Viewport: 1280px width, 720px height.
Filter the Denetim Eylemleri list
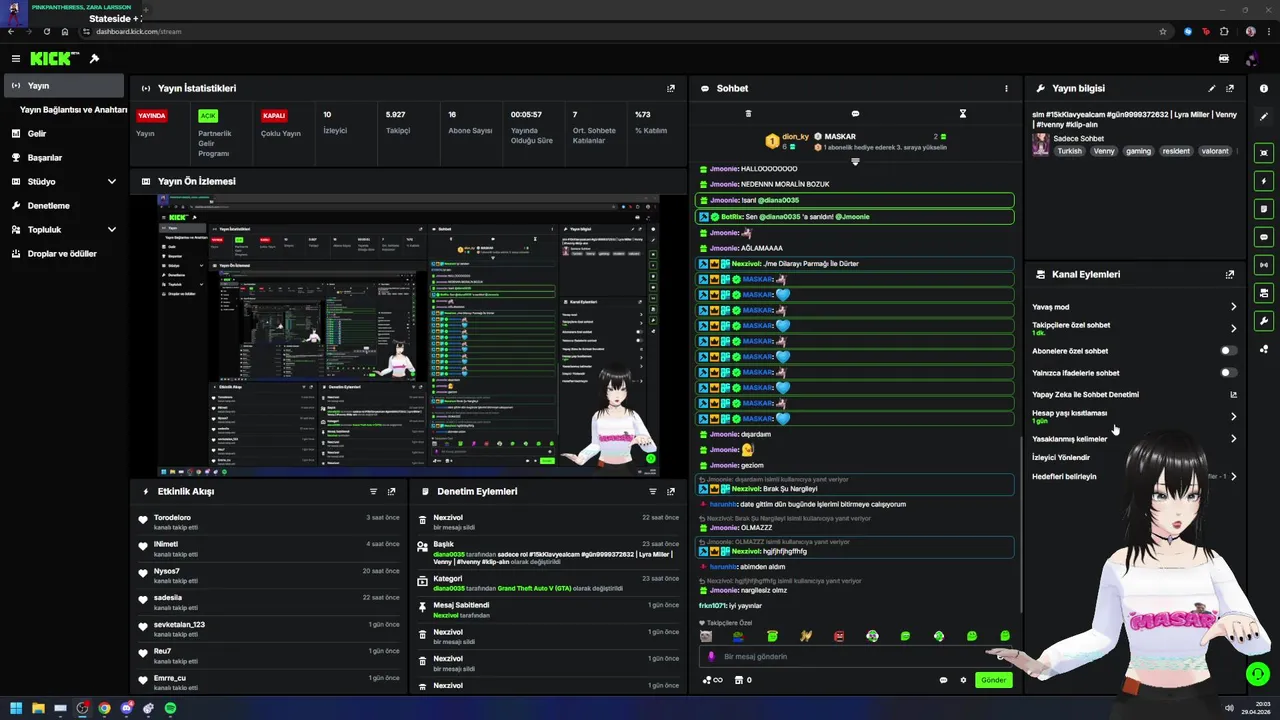coord(653,491)
